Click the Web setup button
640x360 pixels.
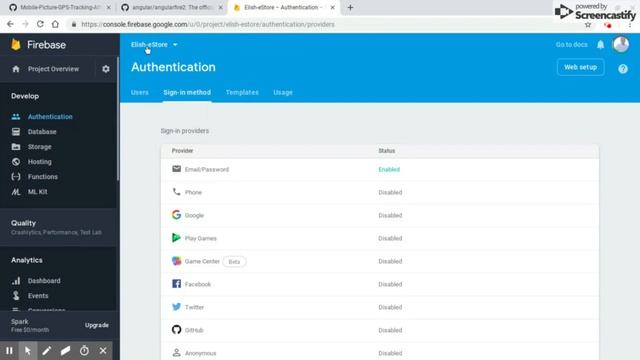[x=580, y=67]
